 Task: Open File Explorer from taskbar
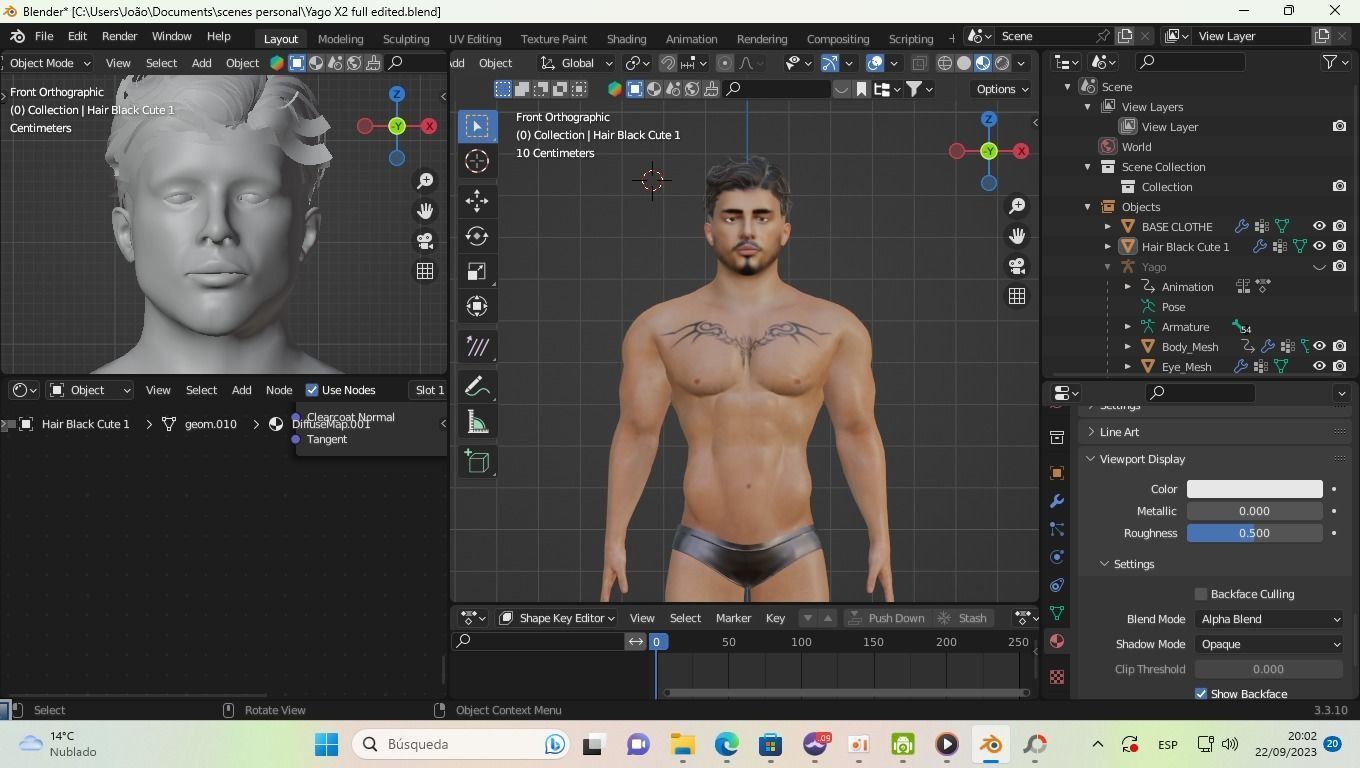tap(682, 744)
